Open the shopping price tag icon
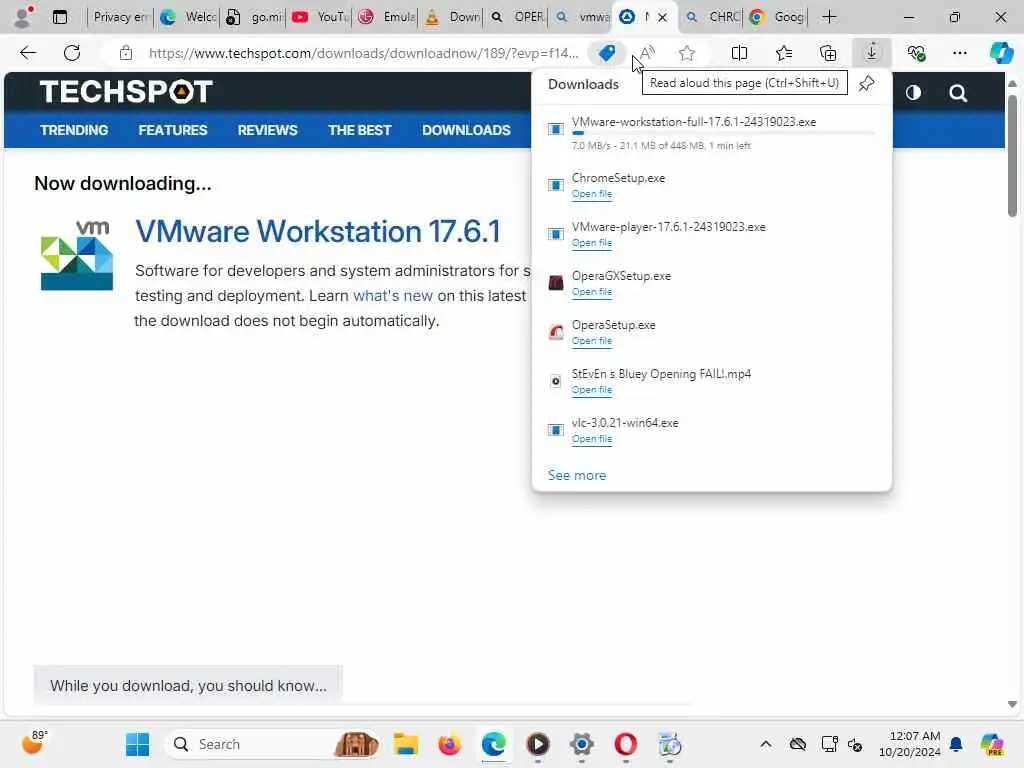The height and width of the screenshot is (768, 1024). pyautogui.click(x=607, y=53)
